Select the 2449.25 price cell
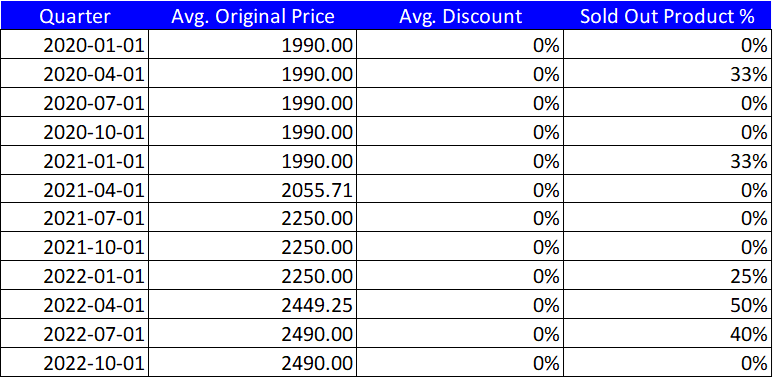Screen dimensions: 773x378 pos(252,306)
